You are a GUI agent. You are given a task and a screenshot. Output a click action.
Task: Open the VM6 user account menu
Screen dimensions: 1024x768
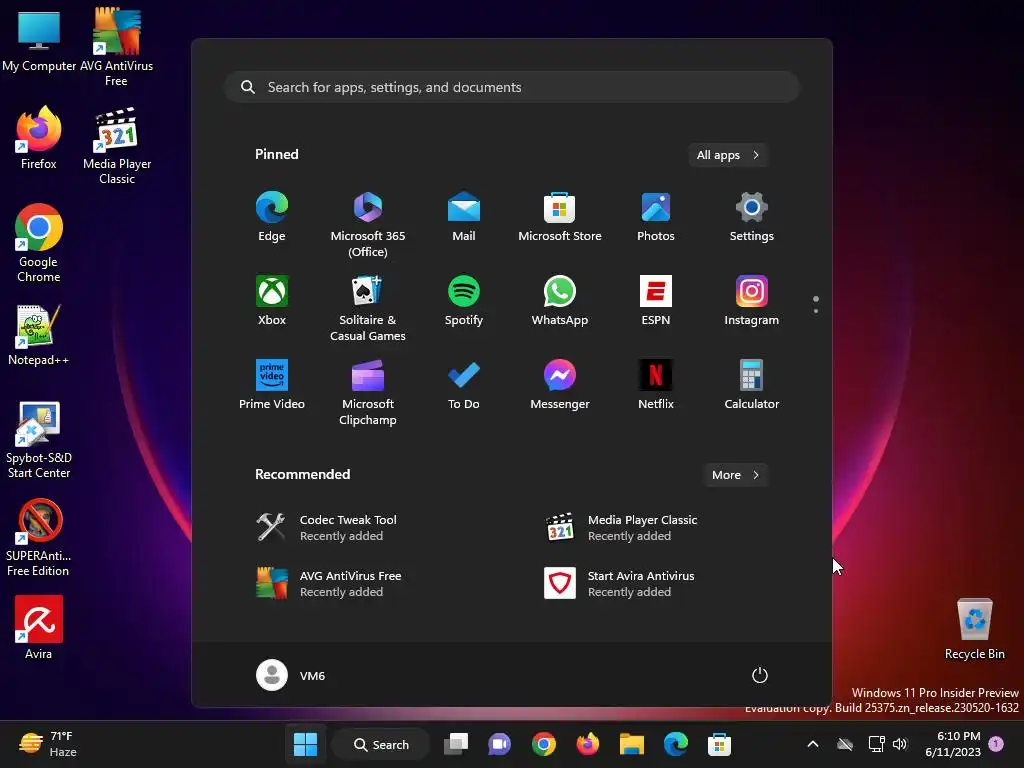pyautogui.click(x=291, y=675)
